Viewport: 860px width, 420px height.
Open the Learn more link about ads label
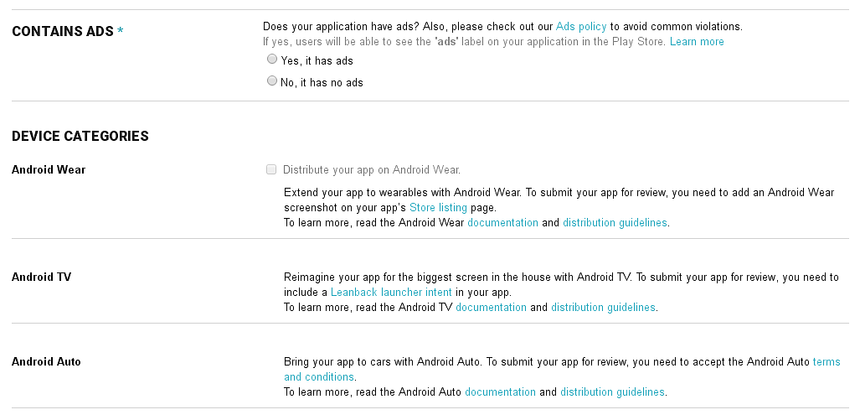(x=697, y=42)
